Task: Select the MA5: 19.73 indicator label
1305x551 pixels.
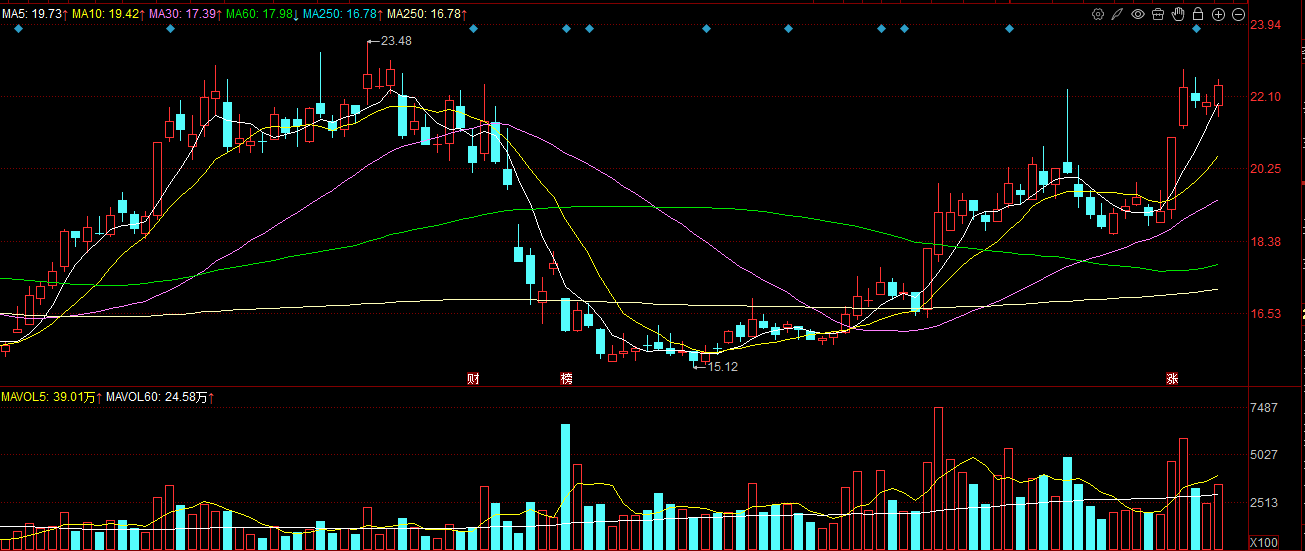Action: 34,14
